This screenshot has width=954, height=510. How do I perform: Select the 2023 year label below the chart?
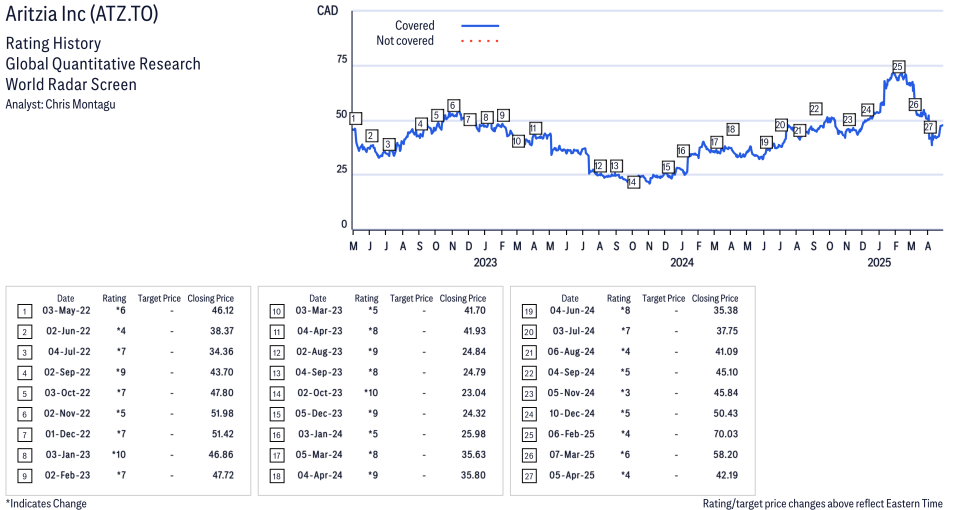tap(485, 262)
